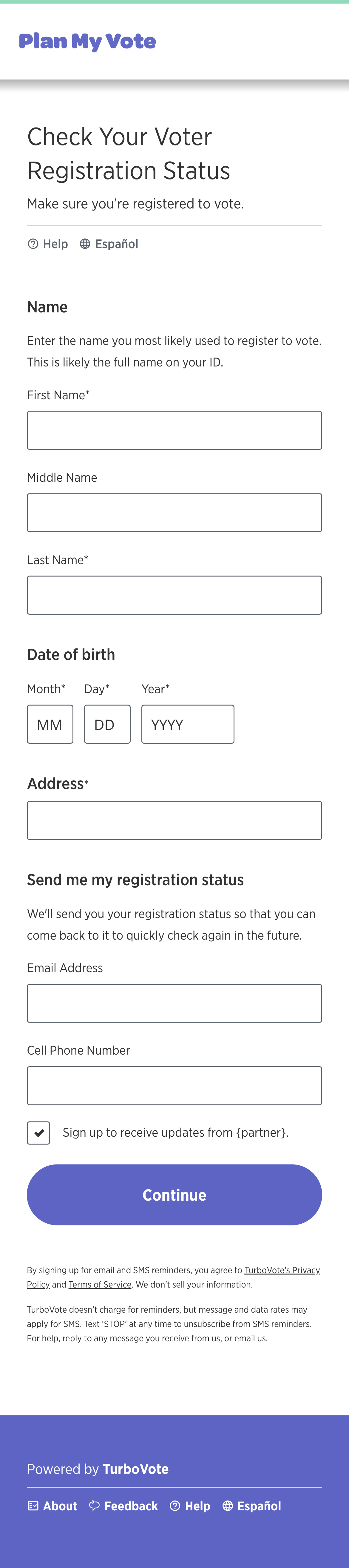Screen dimensions: 349x1568
Task: Click the Plan My Vote logo
Action: (x=88, y=41)
